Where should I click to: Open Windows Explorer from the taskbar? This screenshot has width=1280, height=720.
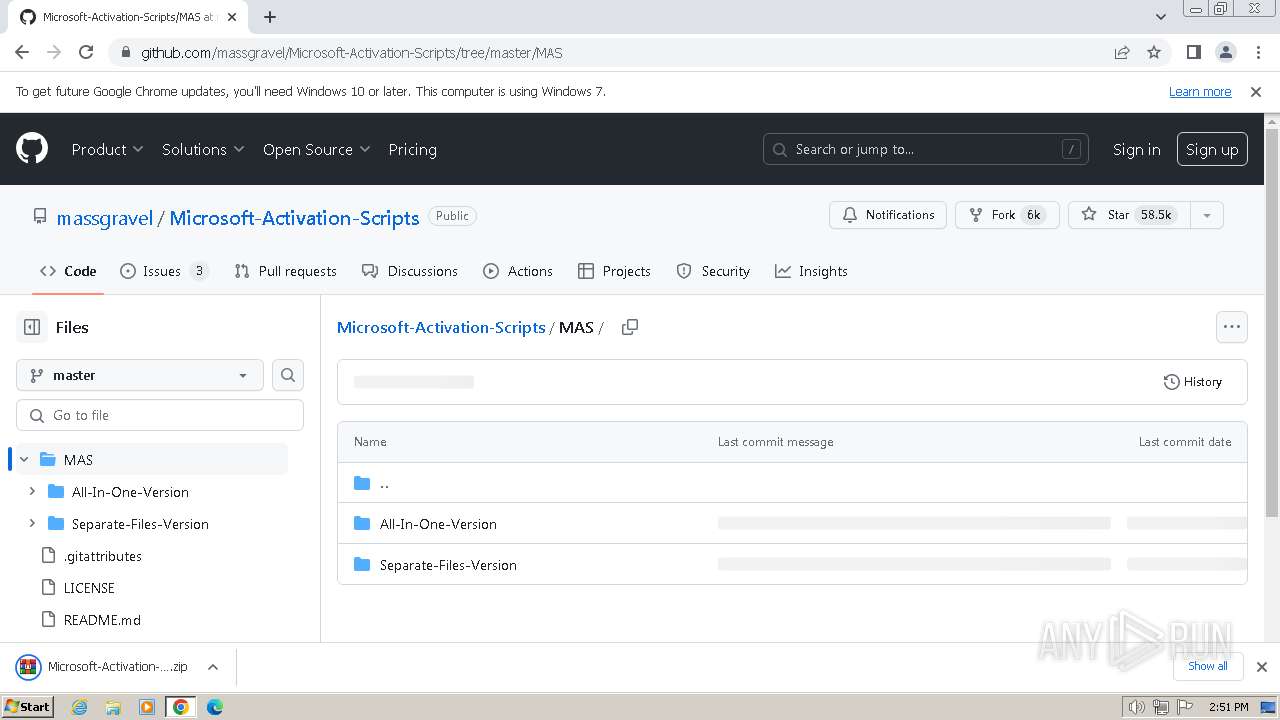pyautogui.click(x=113, y=707)
